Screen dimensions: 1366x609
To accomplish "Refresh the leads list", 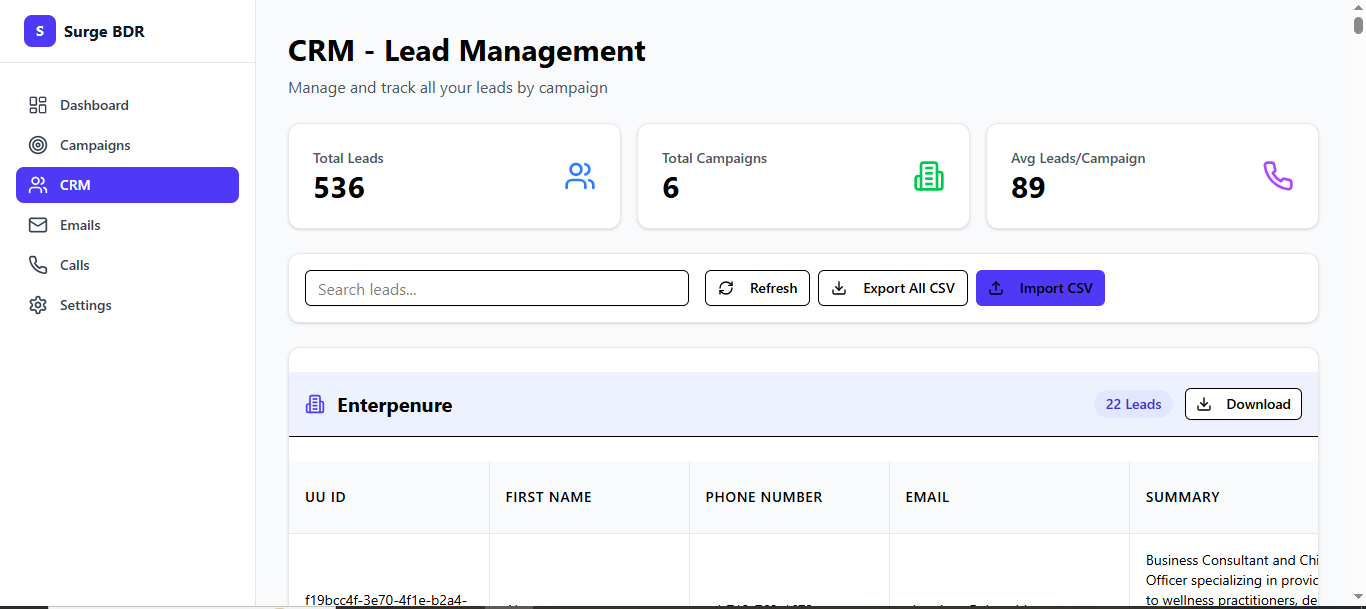I will 757,288.
